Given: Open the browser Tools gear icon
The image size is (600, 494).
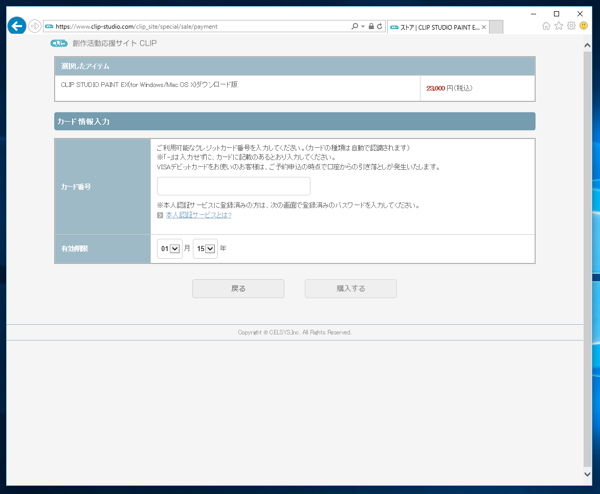Looking at the screenshot, I should (x=571, y=26).
